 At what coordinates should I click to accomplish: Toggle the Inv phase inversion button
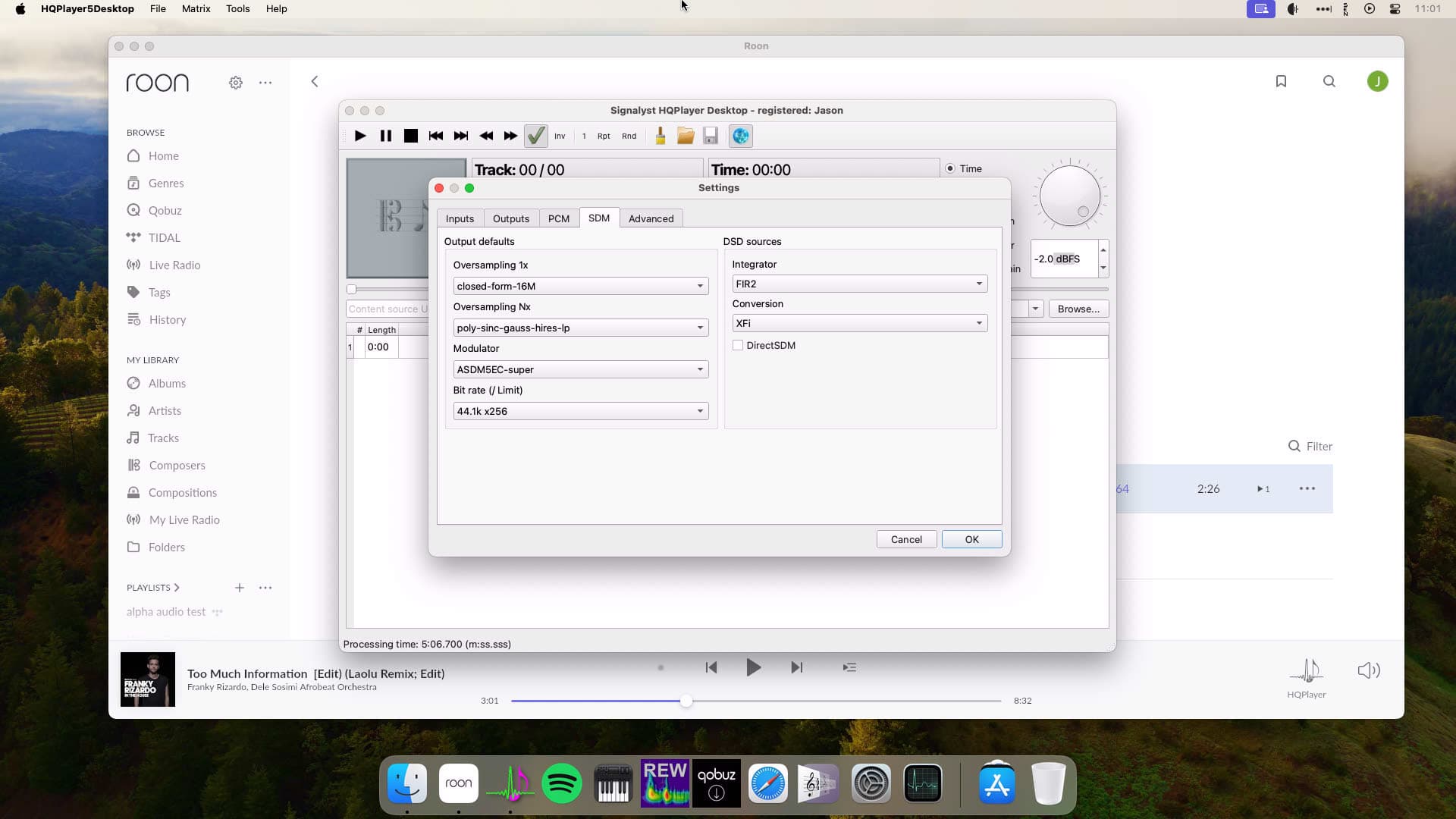560,136
